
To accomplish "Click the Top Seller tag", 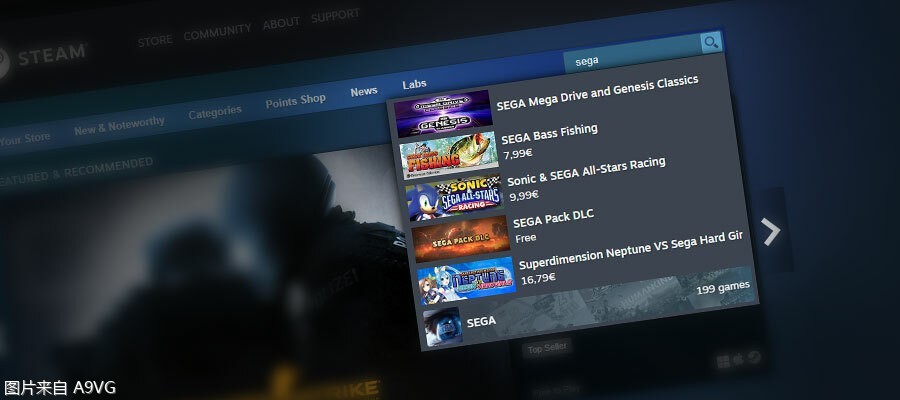I will [547, 348].
